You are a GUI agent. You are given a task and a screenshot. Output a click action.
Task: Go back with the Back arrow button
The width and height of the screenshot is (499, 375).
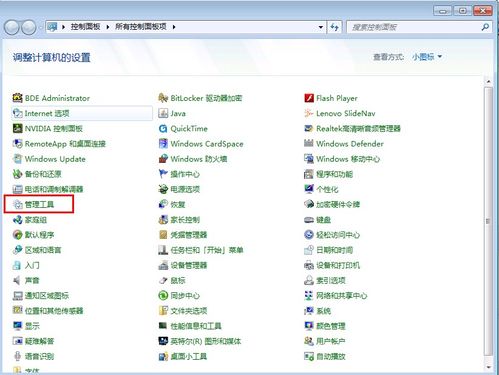click(x=11, y=27)
